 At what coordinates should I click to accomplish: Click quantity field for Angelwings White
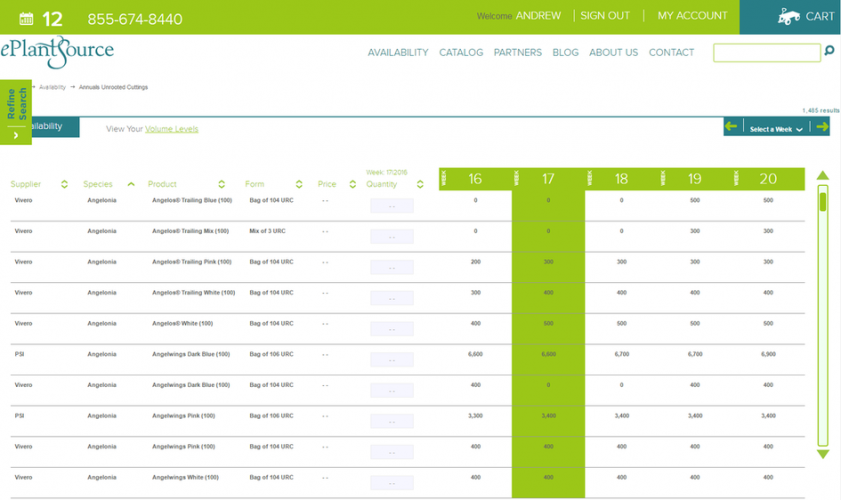click(x=392, y=482)
